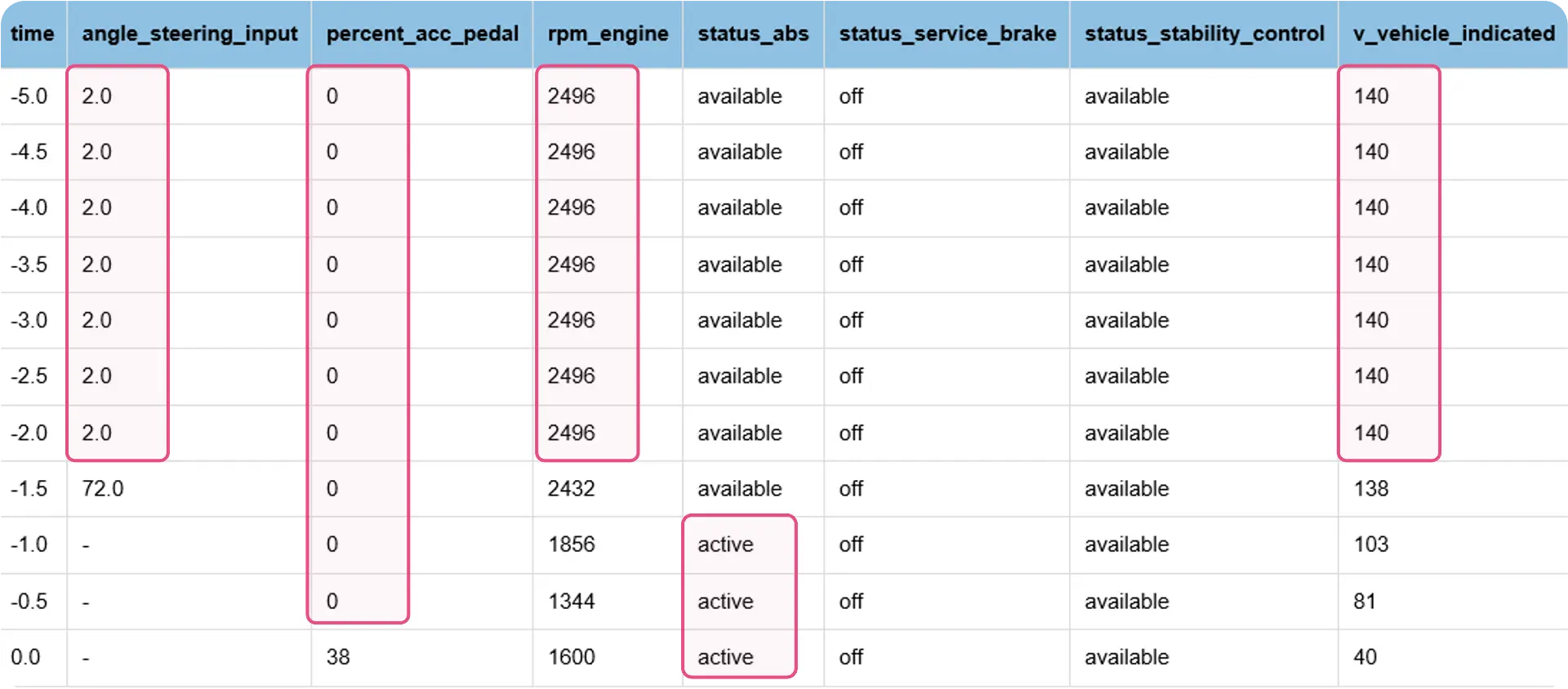Select the vehicle speed value 103
The image size is (1568, 689).
tap(1371, 544)
